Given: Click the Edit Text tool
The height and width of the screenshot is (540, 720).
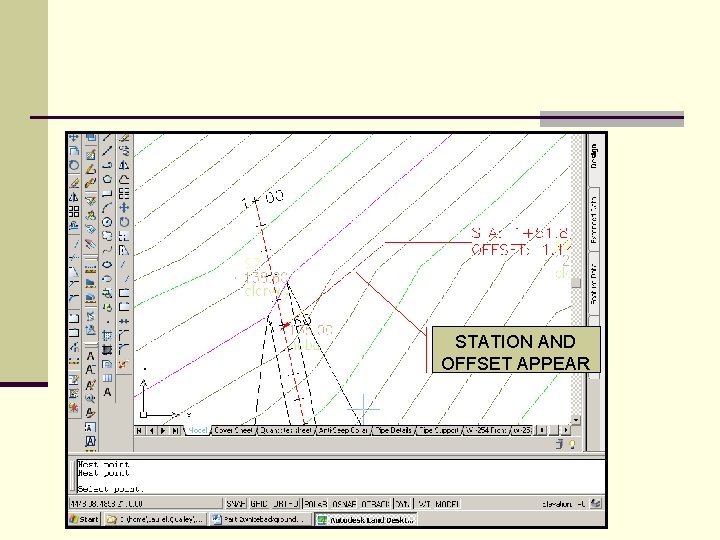Looking at the screenshot, I should [90, 385].
